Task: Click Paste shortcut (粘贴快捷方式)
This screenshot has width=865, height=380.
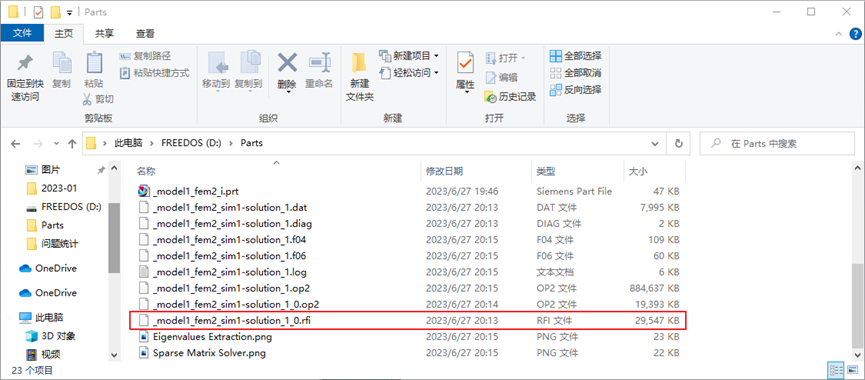Action: 154,72
